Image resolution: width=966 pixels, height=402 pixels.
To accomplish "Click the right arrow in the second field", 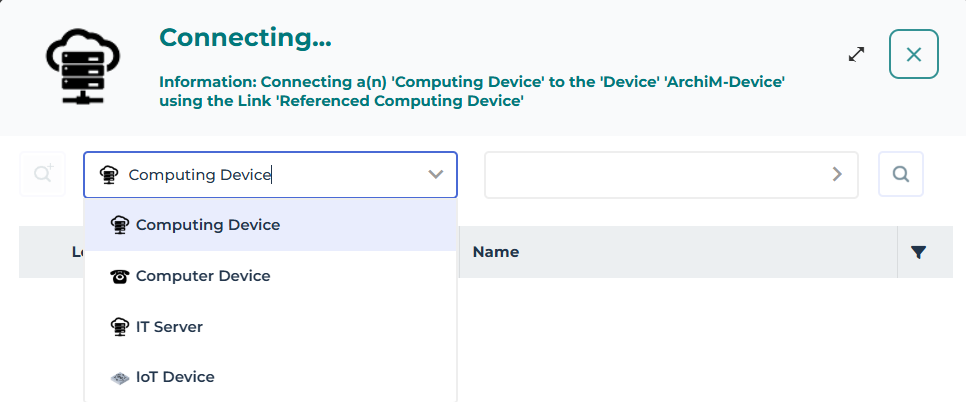I will 837,175.
